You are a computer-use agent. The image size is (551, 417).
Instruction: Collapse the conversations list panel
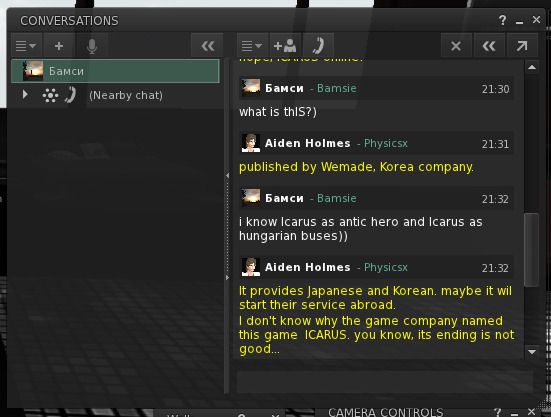pyautogui.click(x=207, y=46)
